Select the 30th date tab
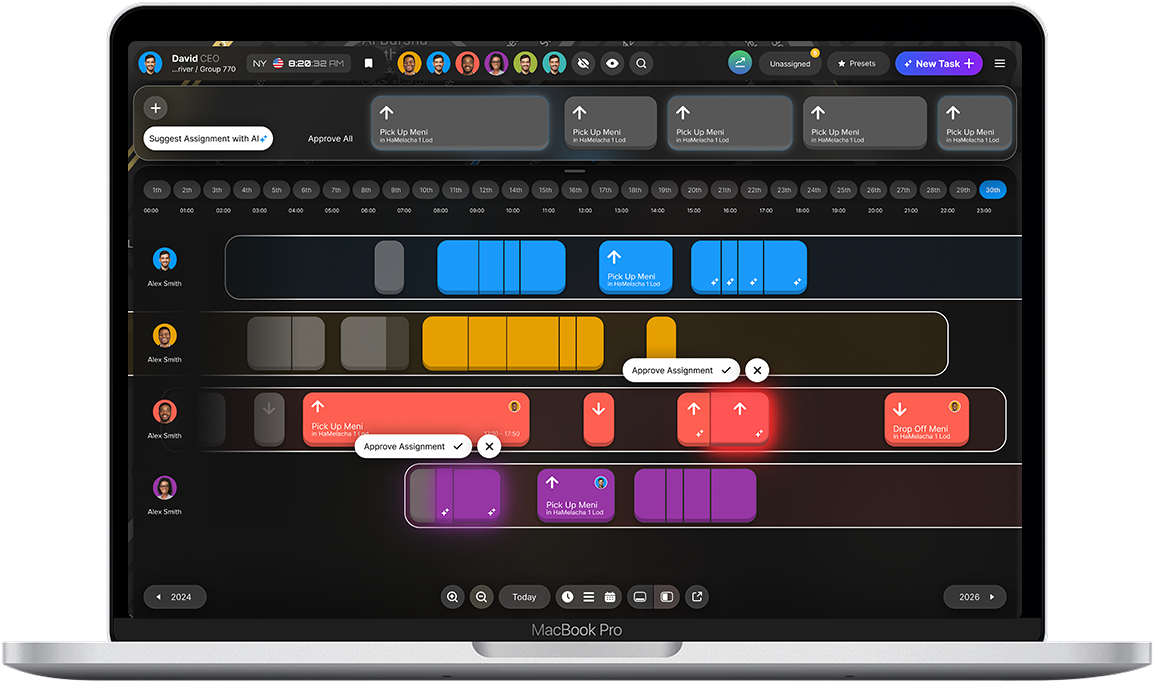 click(992, 189)
